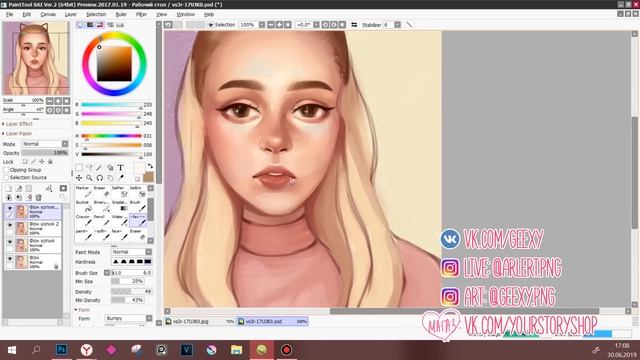Select the Text tool
The image size is (640, 360).
[x=121, y=168]
